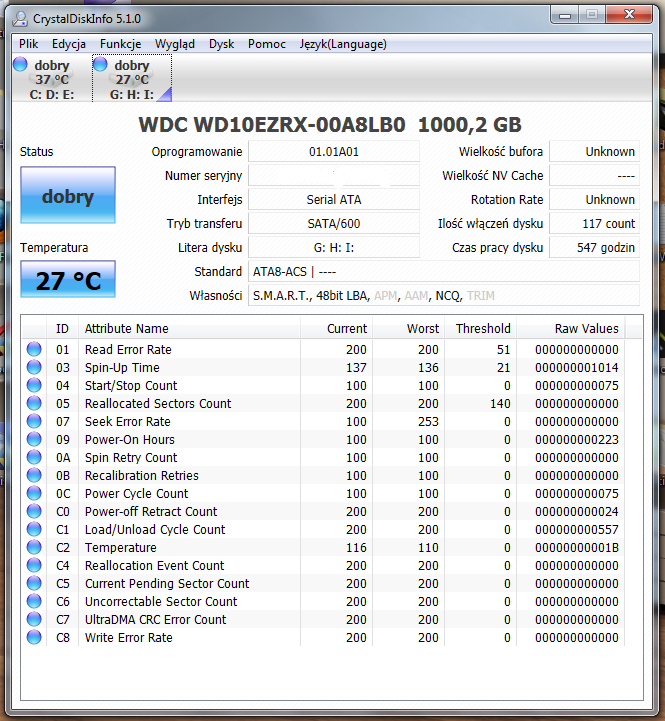
Task: Click the Power-off Retract Count status orb
Action: [x=34, y=511]
